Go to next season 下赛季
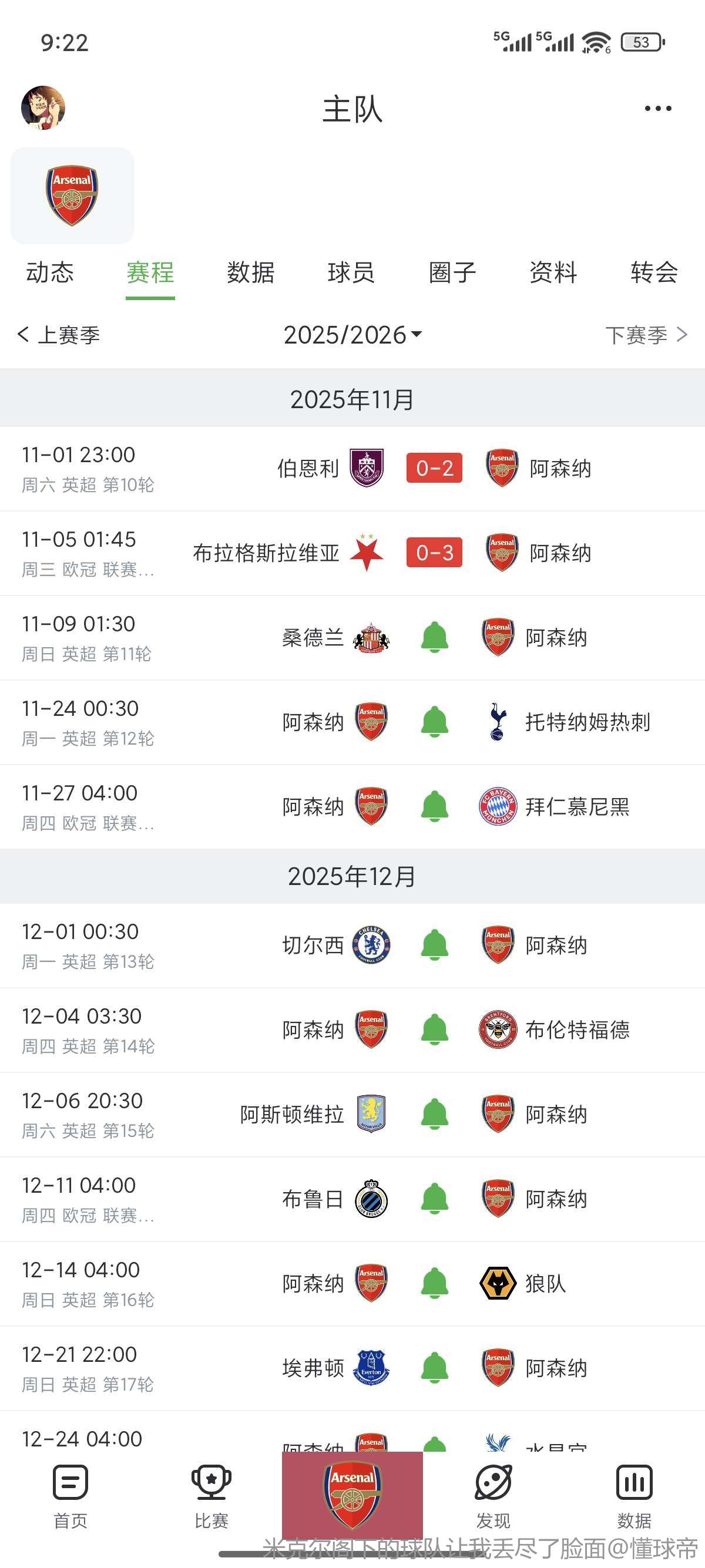 (645, 335)
